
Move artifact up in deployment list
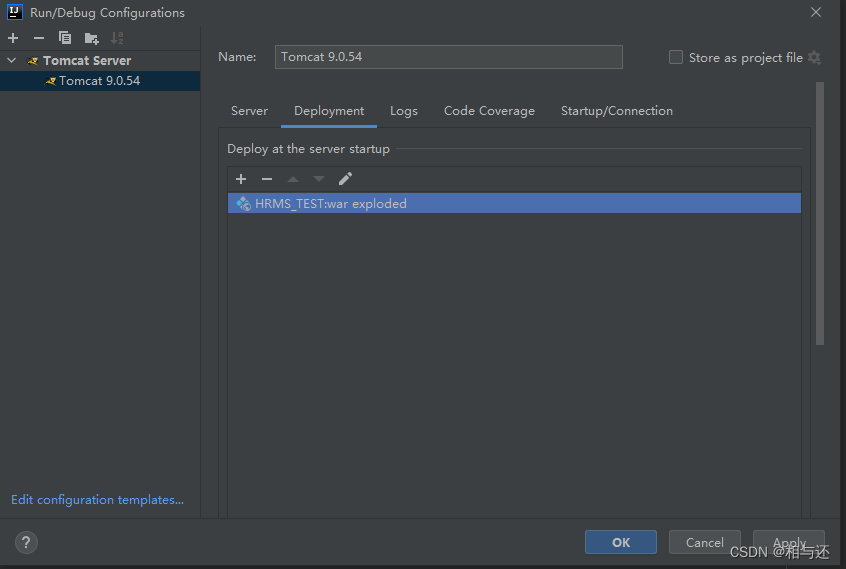point(293,179)
